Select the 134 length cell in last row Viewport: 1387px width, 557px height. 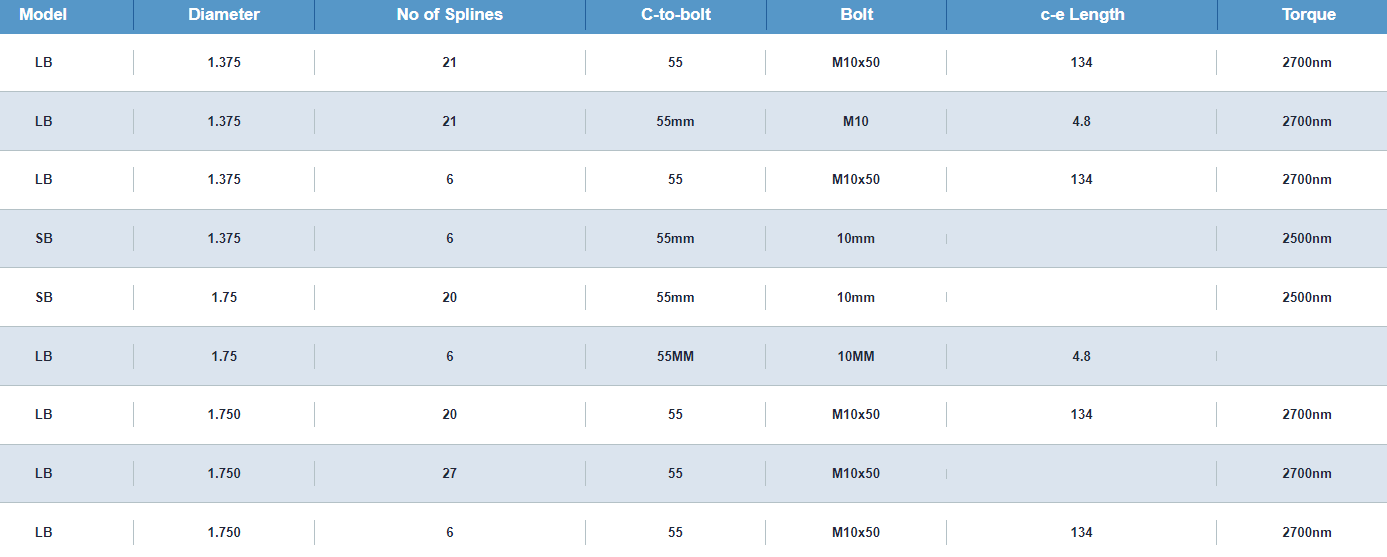(1081, 532)
